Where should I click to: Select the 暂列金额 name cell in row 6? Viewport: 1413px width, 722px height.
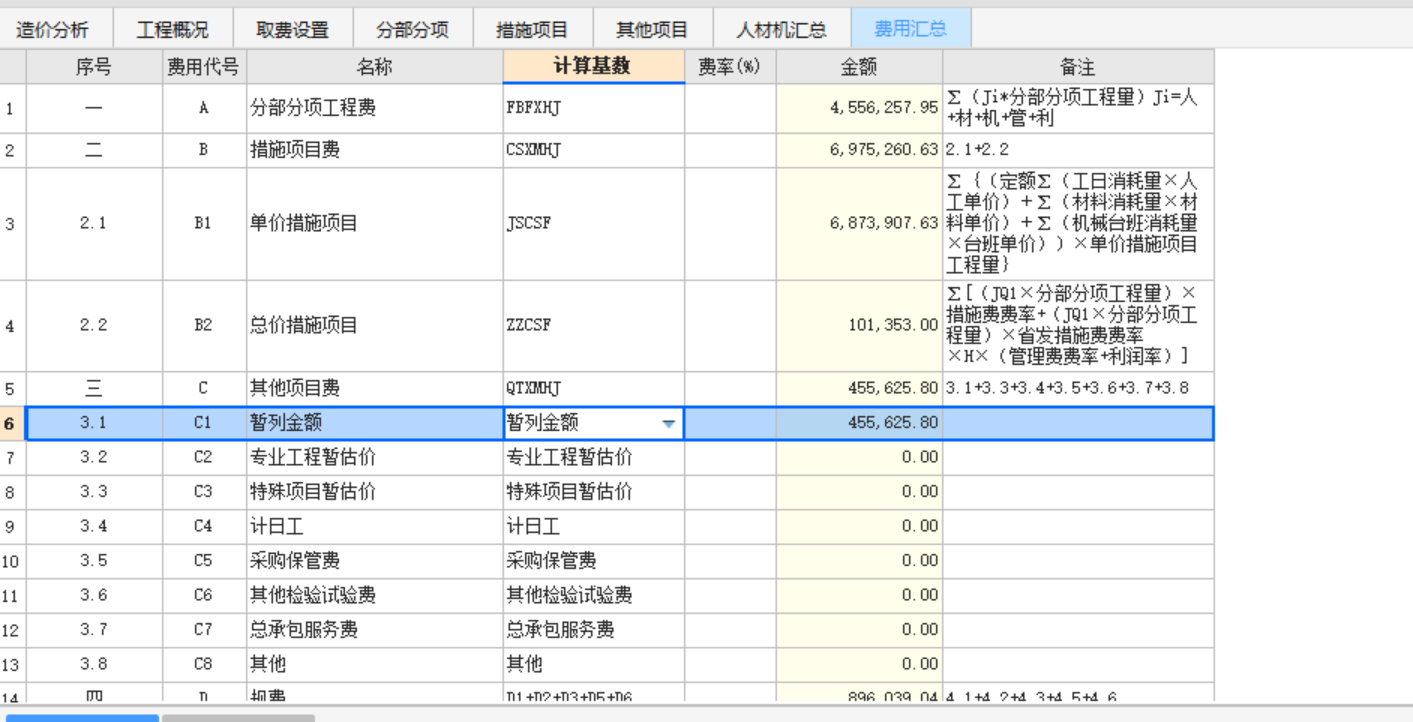tap(375, 424)
